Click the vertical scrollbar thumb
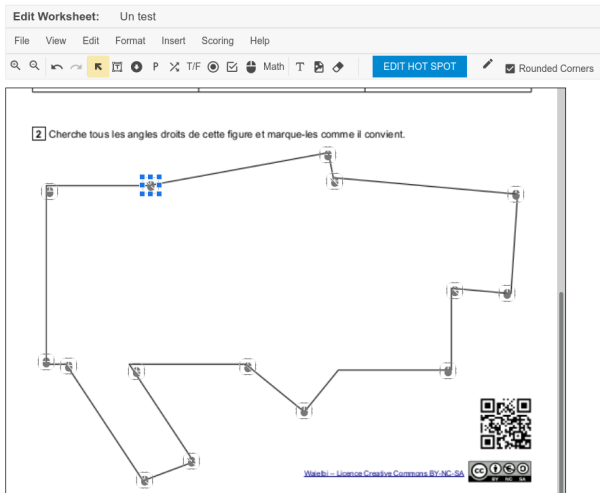 (x=561, y=392)
